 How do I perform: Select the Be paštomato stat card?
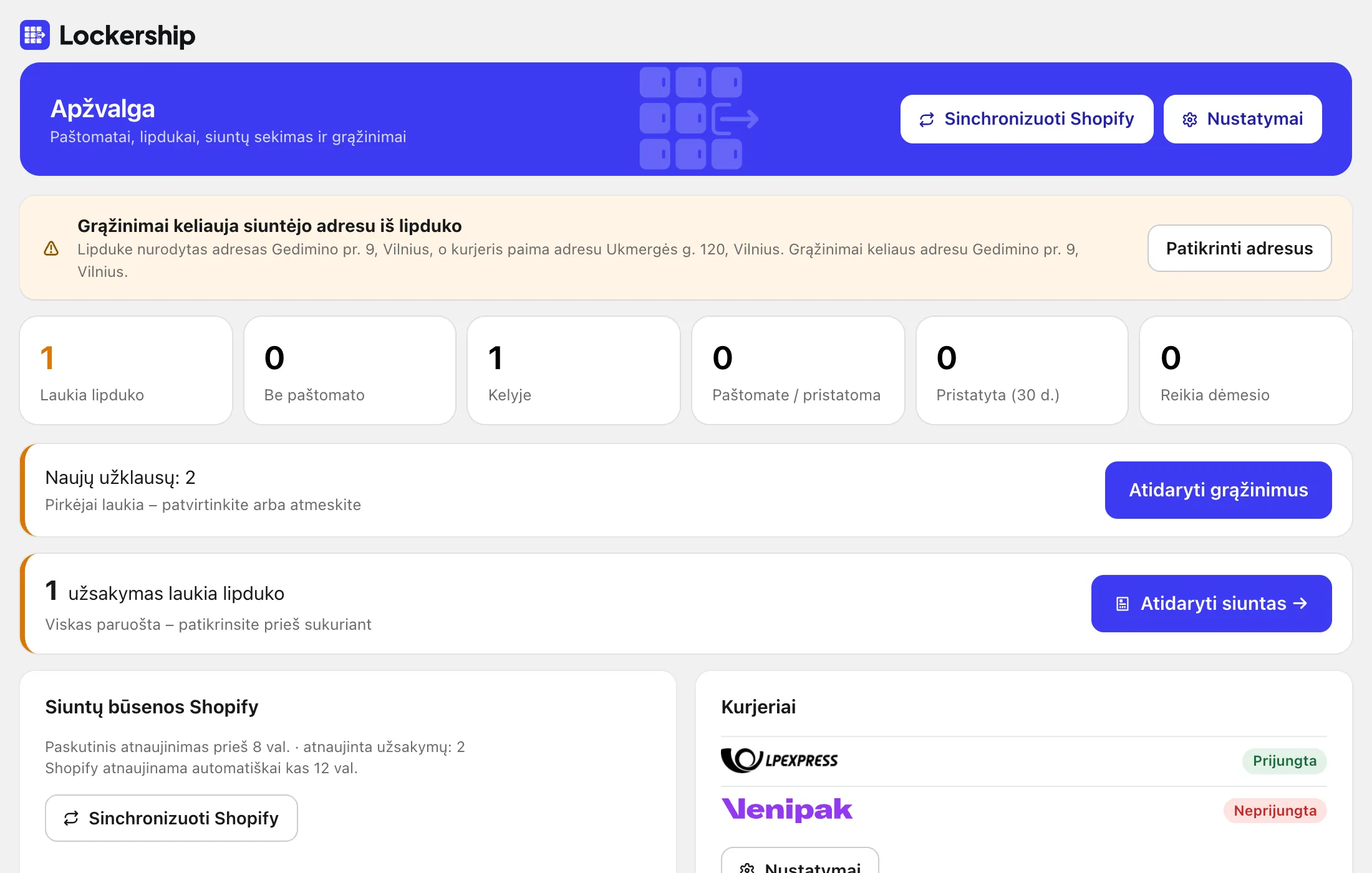(350, 370)
